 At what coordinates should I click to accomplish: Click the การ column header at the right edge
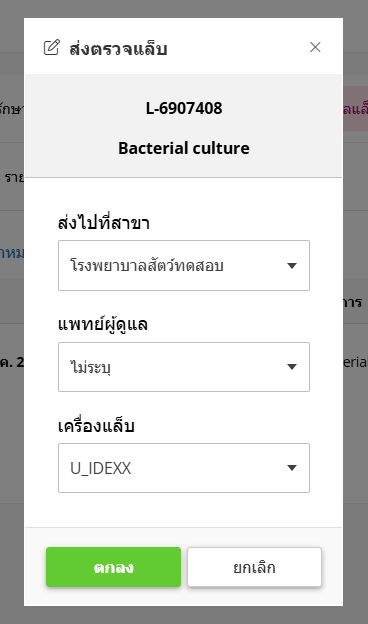352,302
